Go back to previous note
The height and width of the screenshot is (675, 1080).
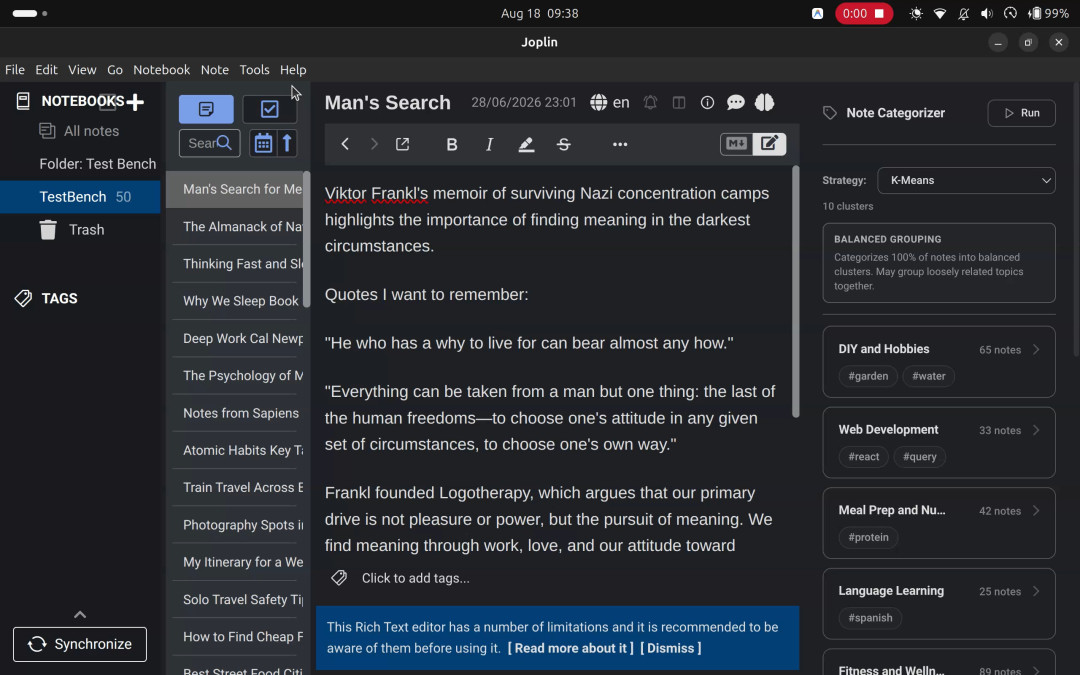(x=345, y=144)
